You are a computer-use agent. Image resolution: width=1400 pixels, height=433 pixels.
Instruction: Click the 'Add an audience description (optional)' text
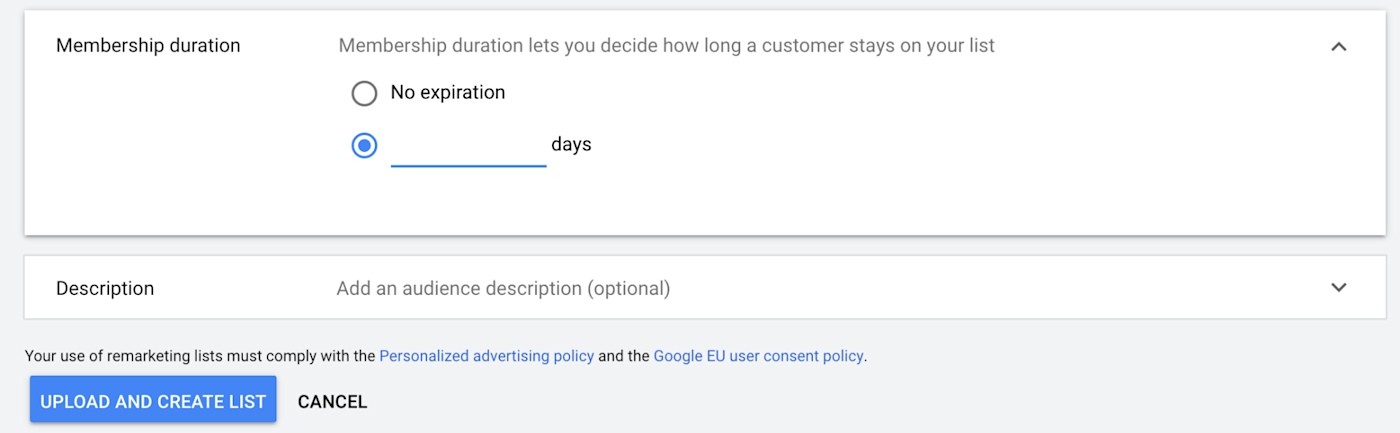click(x=503, y=289)
